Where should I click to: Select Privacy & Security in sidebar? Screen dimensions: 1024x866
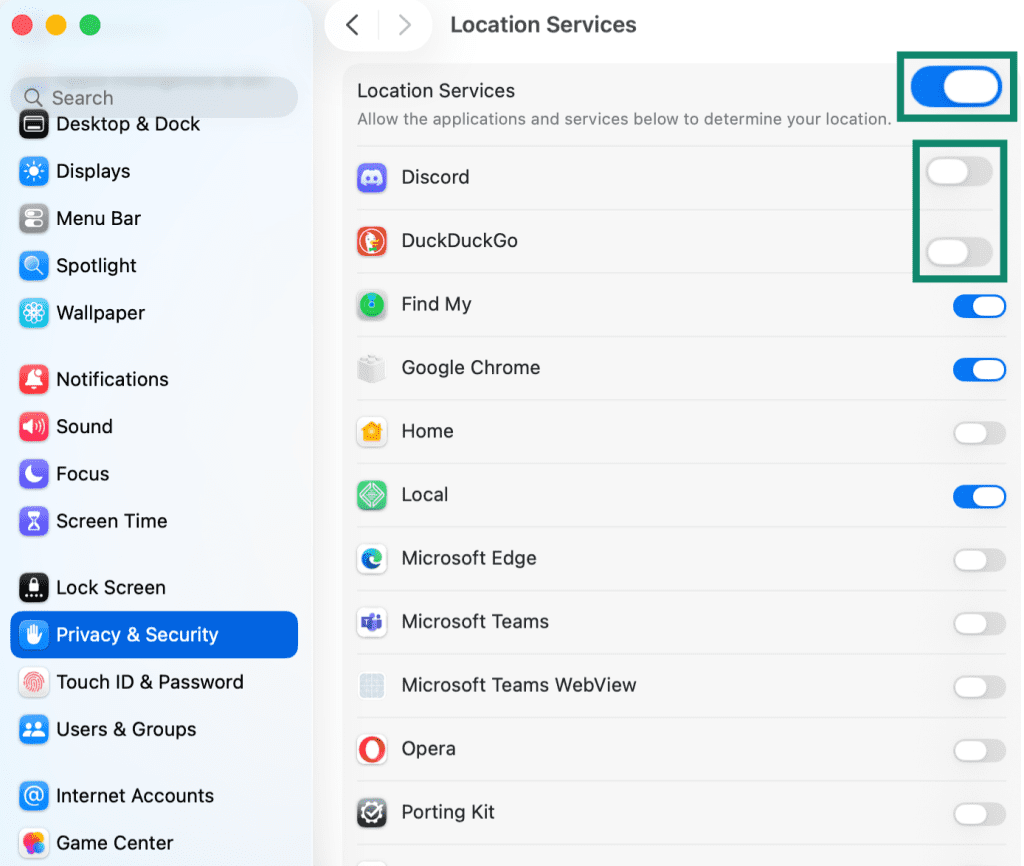click(154, 635)
